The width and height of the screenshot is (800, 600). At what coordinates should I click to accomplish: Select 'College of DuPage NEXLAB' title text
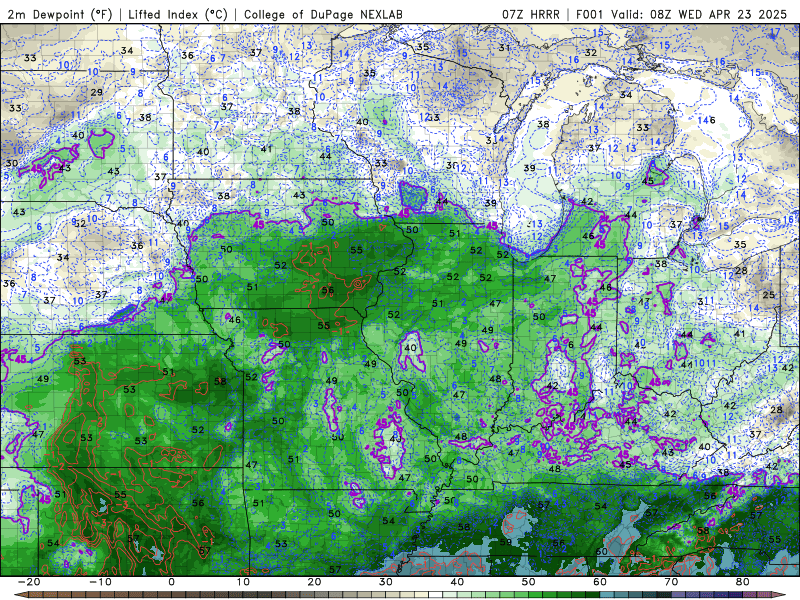click(x=323, y=14)
